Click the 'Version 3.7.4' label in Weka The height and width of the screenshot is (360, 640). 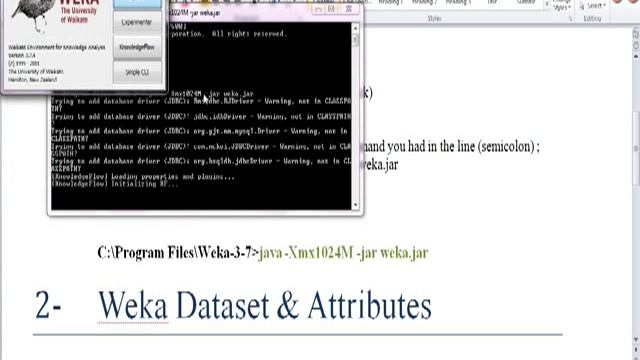coord(22,55)
